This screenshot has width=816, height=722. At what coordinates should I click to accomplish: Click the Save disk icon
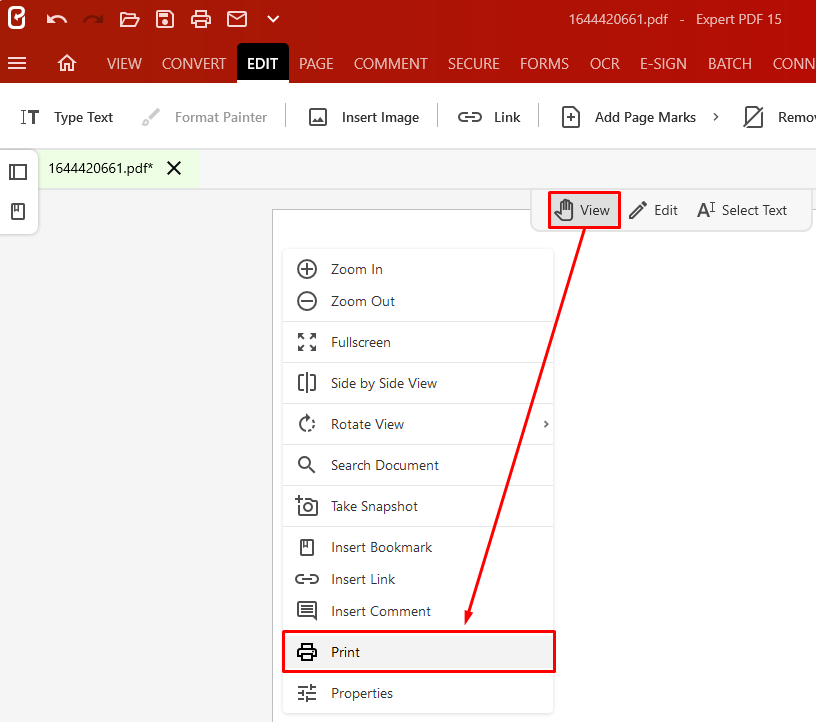[x=165, y=19]
